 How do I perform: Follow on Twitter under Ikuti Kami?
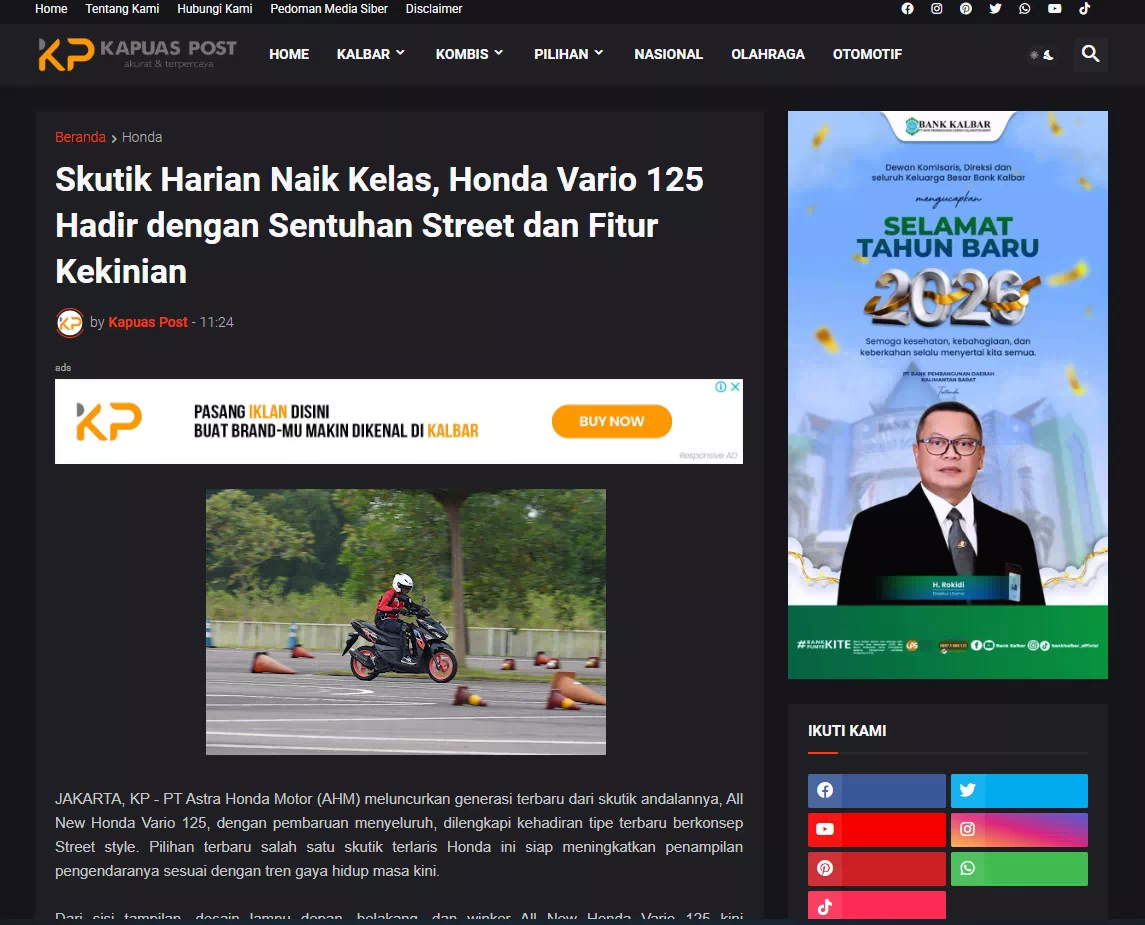(1019, 790)
